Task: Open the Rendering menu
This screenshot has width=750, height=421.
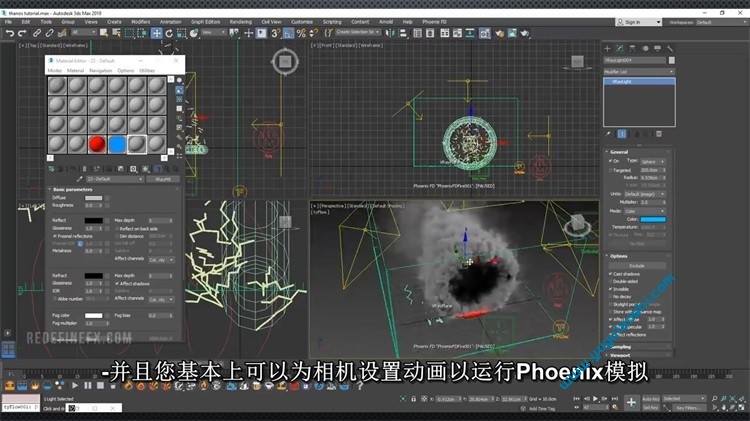Action: tap(241, 22)
